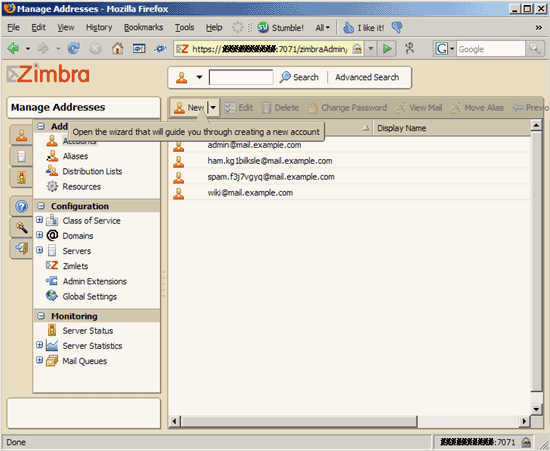Expand the Mail Queues node
The width and height of the screenshot is (550, 451).
coord(40,360)
